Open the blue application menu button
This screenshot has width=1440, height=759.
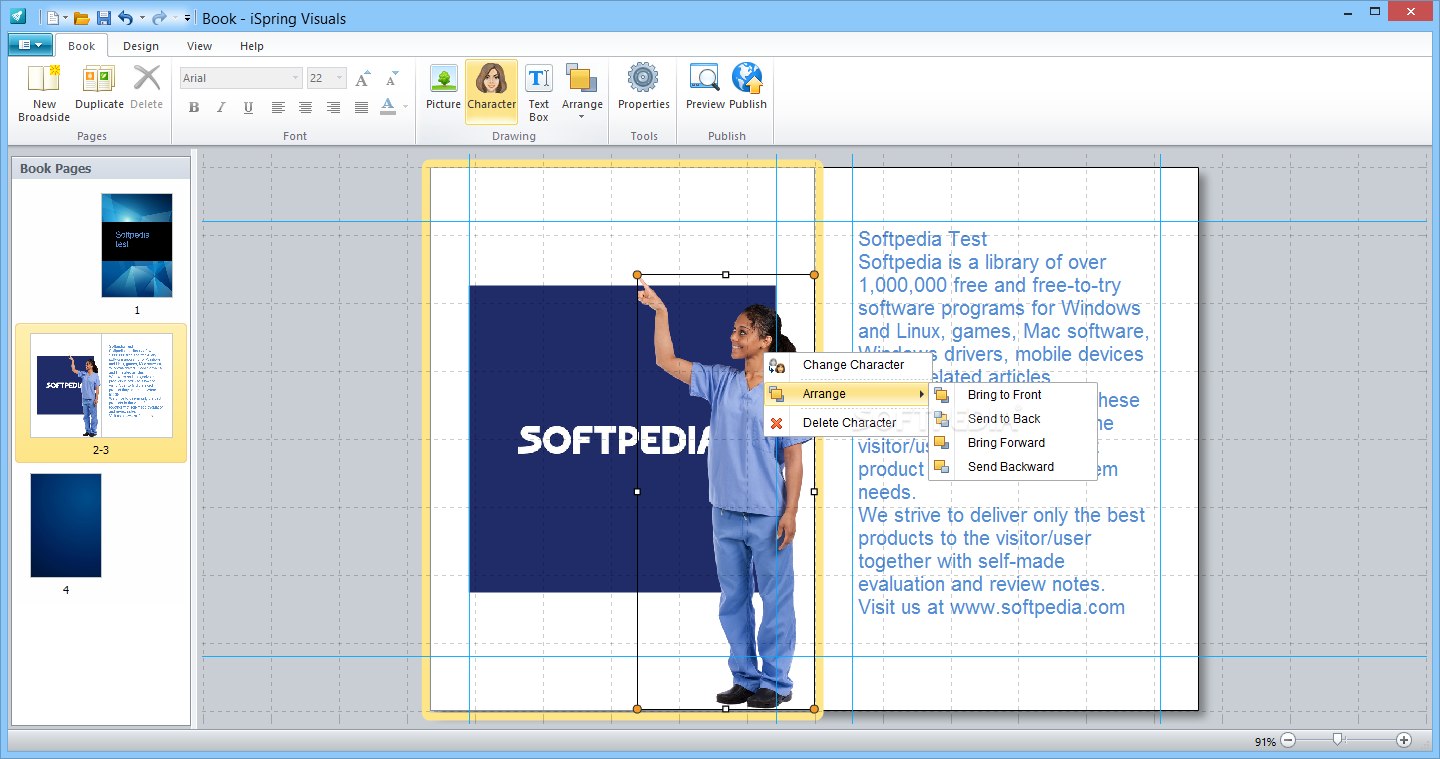click(30, 44)
